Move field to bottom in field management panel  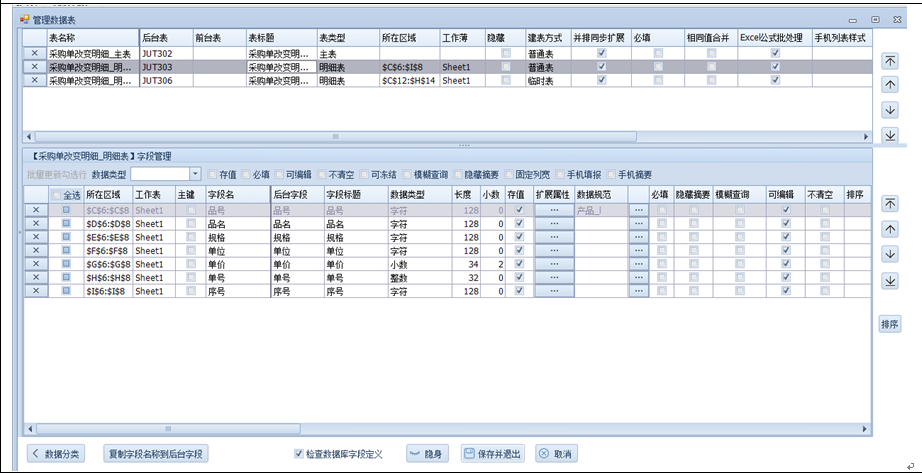[890, 281]
